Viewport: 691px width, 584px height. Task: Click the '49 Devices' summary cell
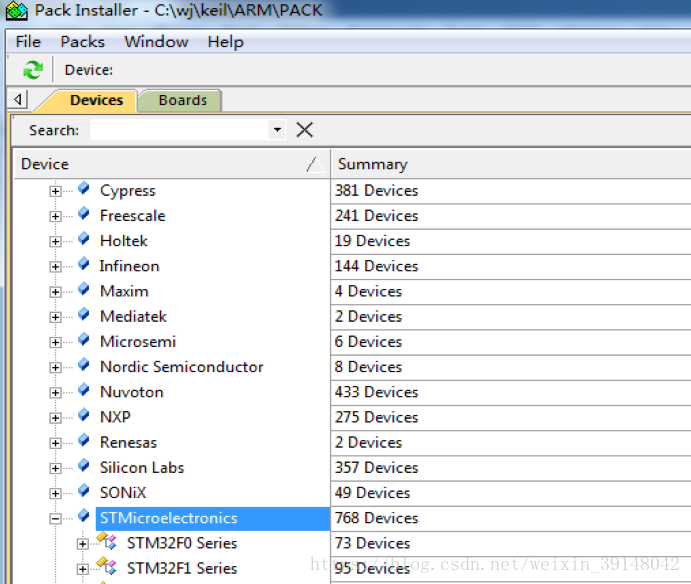point(511,492)
